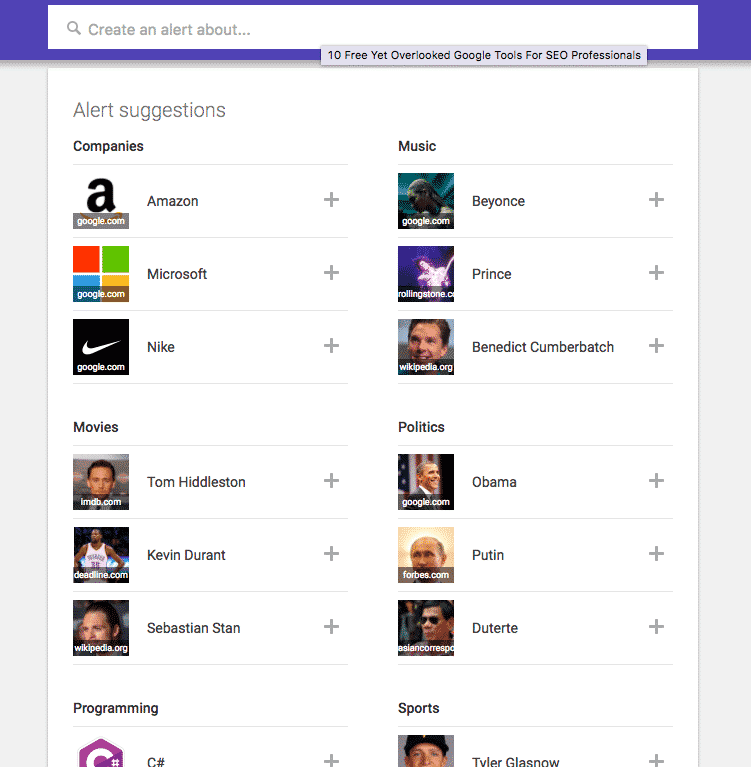Viewport: 751px width, 767px height.
Task: Select the 'Benedict Cumberbatch' suggestion text
Action: [x=543, y=347]
